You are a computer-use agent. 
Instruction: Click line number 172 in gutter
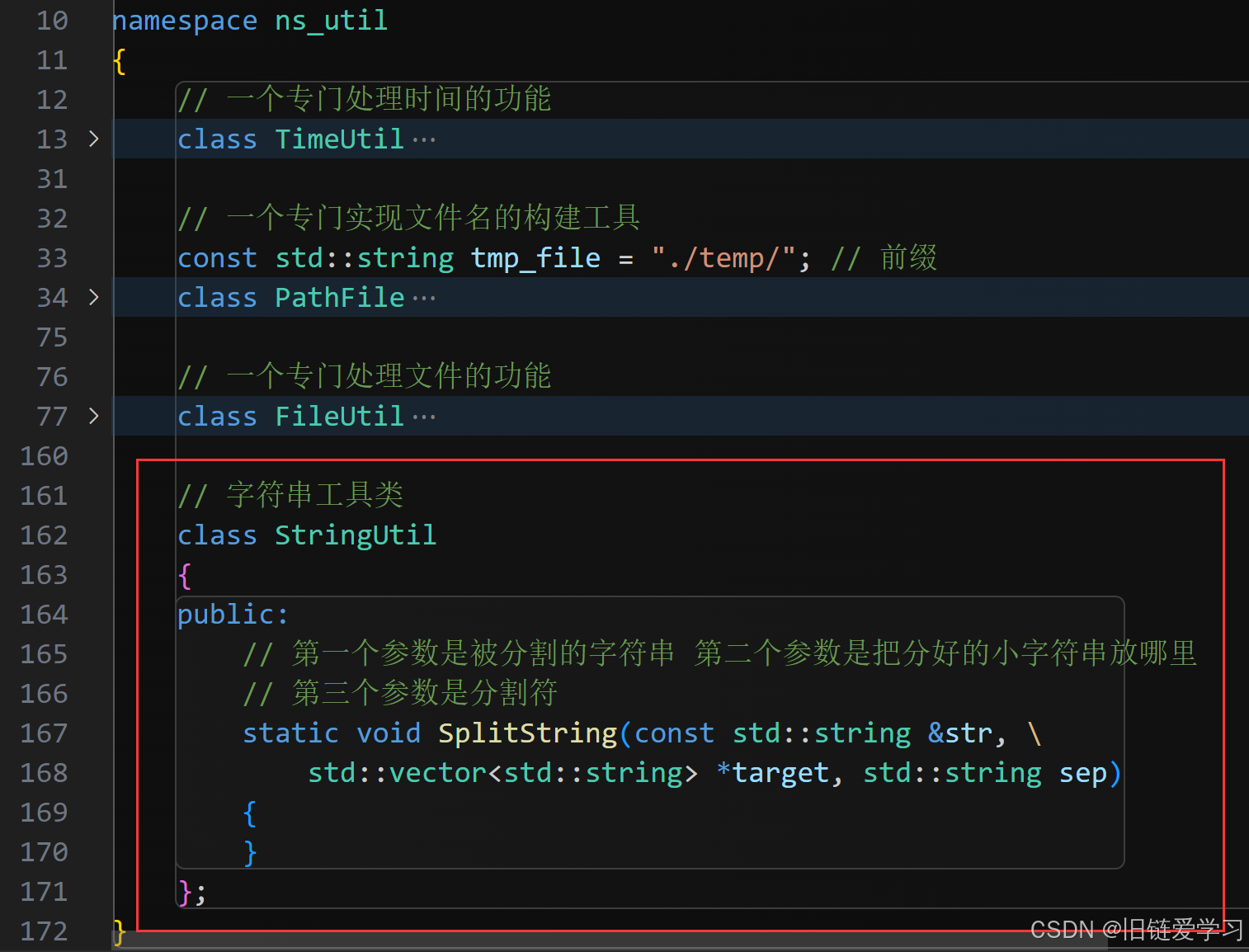pyautogui.click(x=44, y=931)
